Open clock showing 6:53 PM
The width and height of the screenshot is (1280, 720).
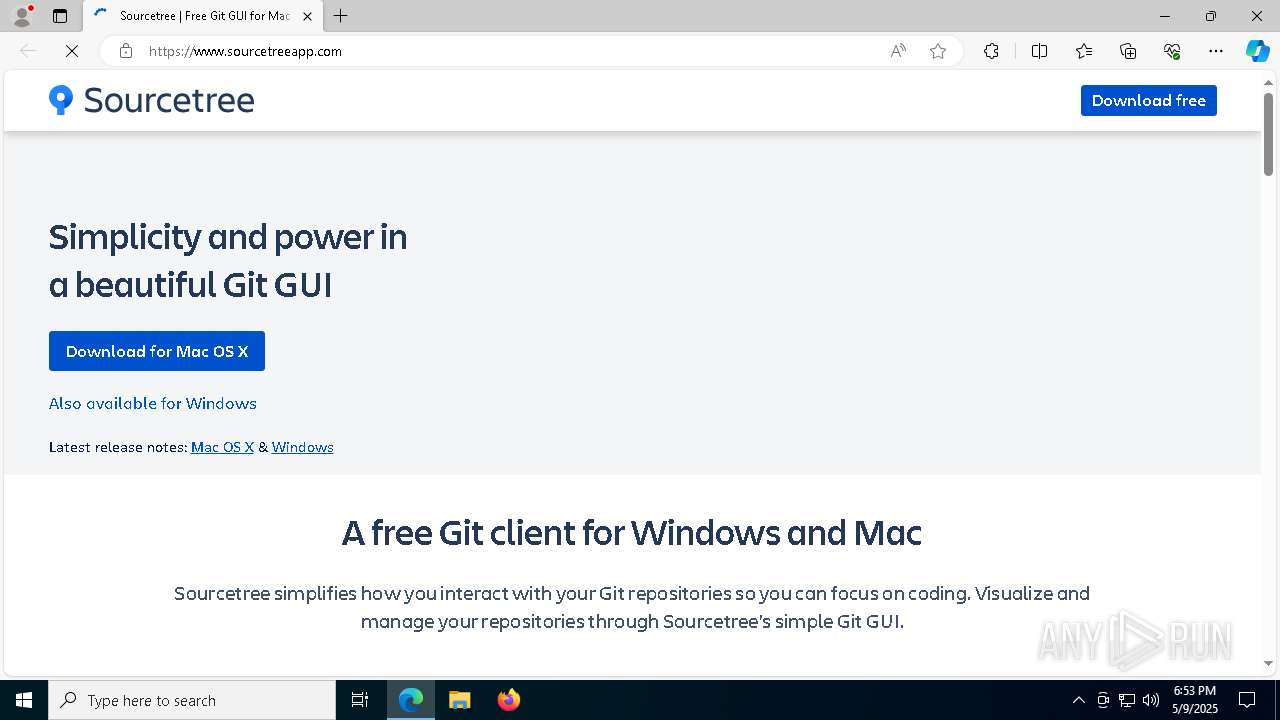(1194, 700)
